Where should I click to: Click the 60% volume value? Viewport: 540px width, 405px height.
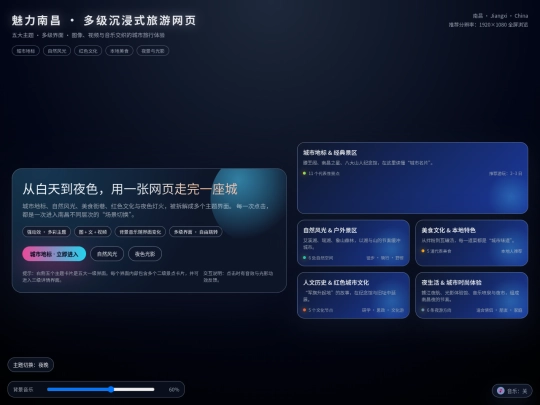click(x=174, y=390)
